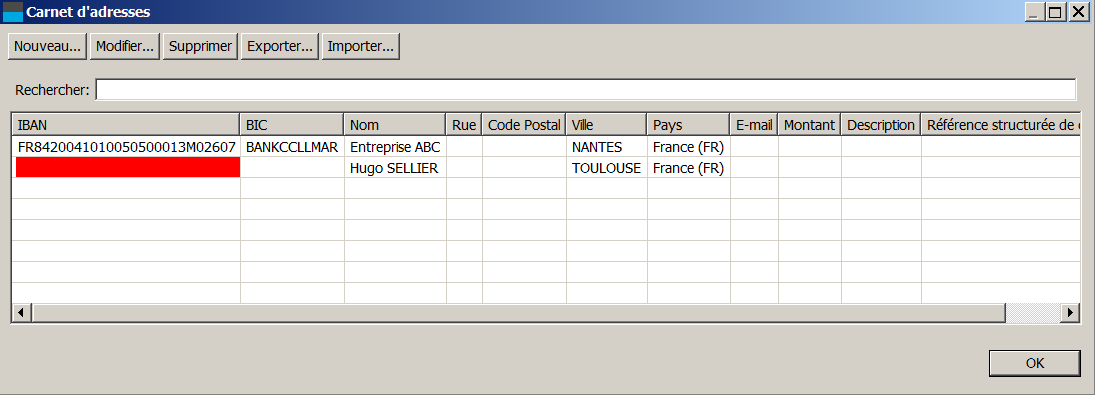The width and height of the screenshot is (1095, 395).
Task: Sort by the BIC column header
Action: [x=292, y=125]
